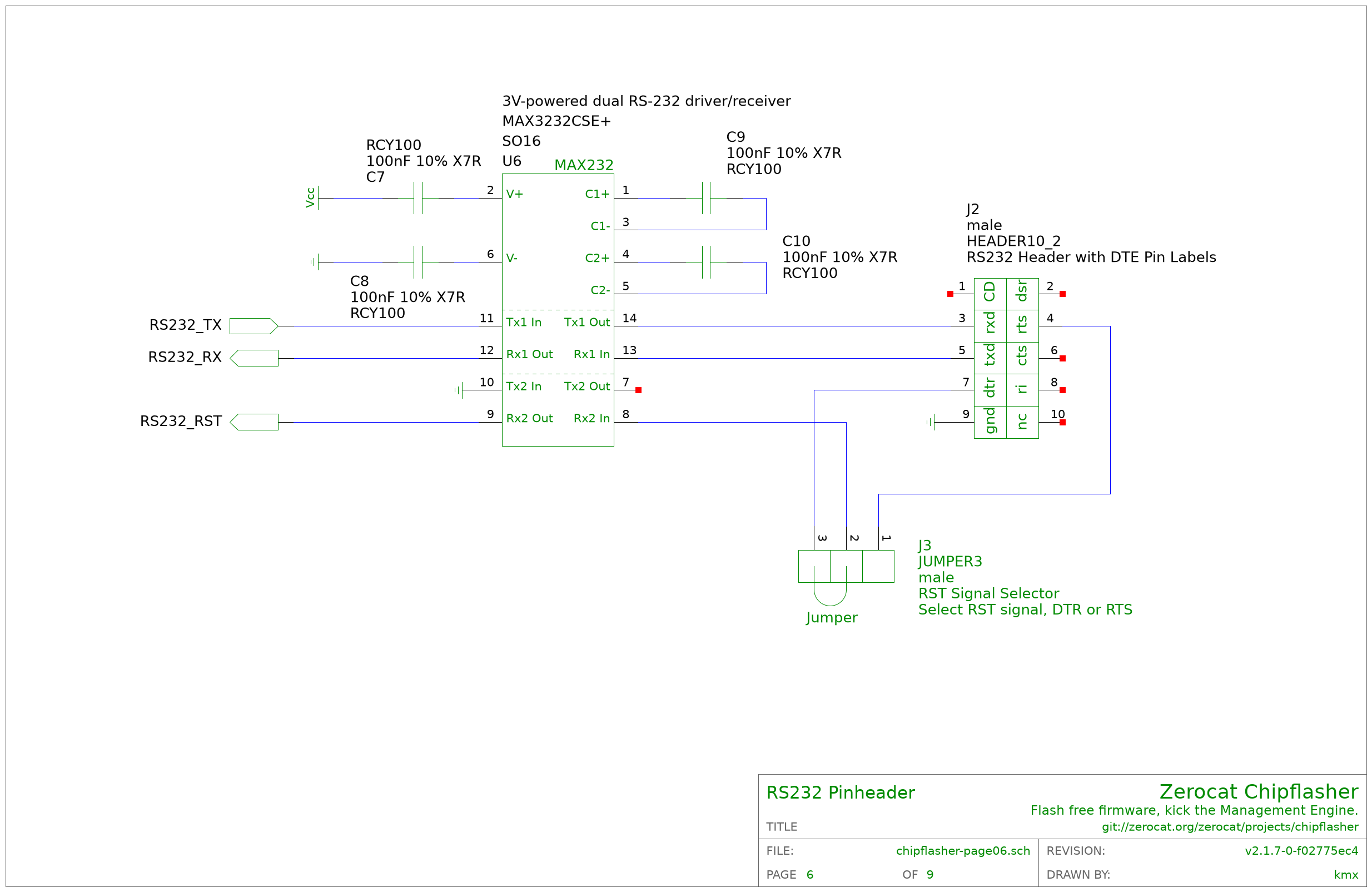Click the Rx2 Out pin label
The image size is (1372, 892).
pos(529,418)
